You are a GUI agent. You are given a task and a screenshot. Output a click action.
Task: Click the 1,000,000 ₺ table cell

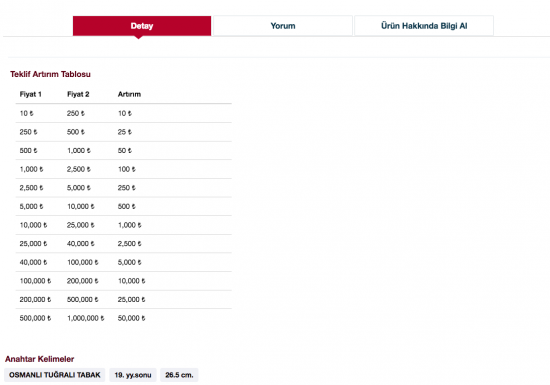[x=86, y=318]
